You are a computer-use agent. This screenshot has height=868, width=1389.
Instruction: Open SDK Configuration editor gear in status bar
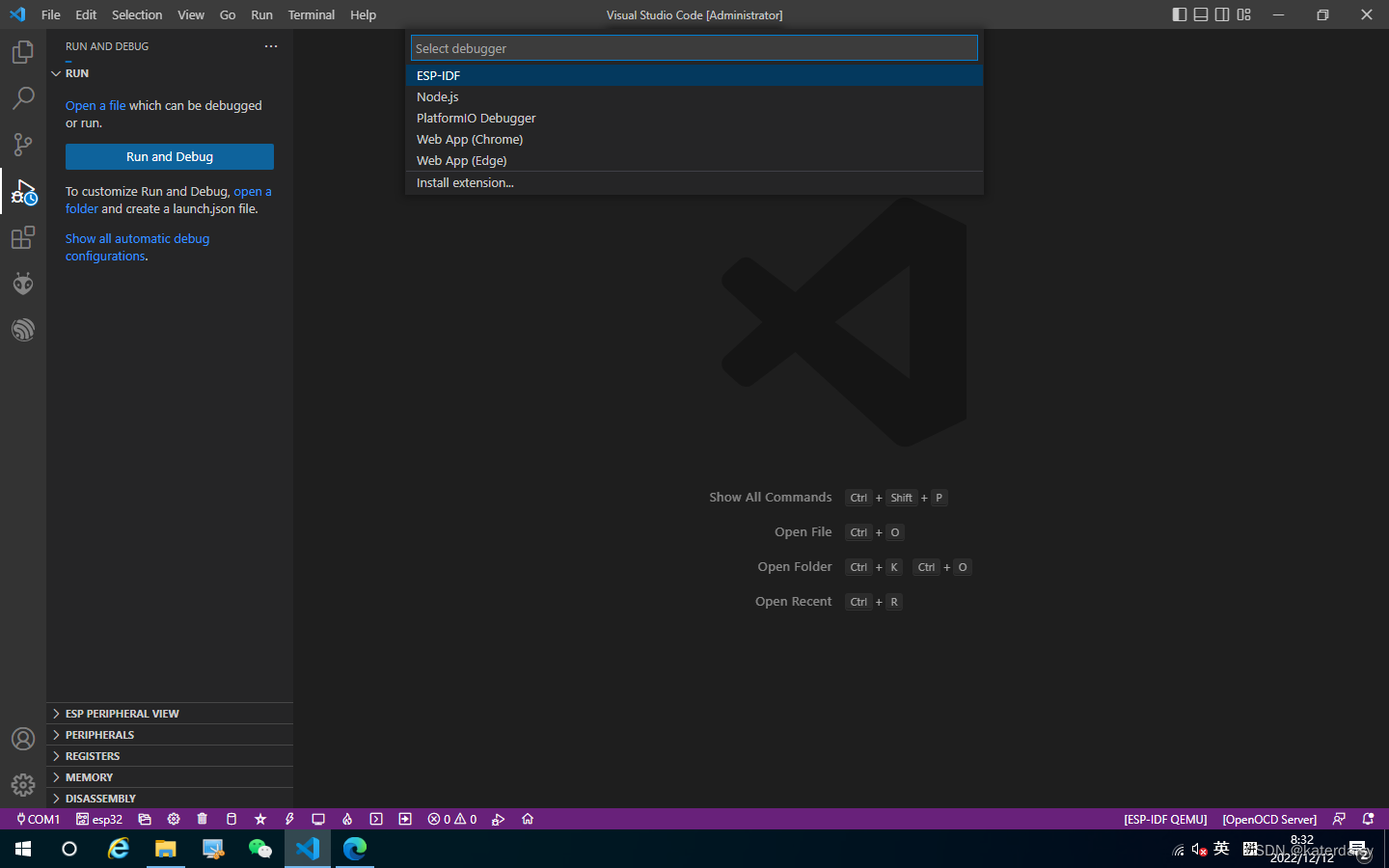pos(174,819)
